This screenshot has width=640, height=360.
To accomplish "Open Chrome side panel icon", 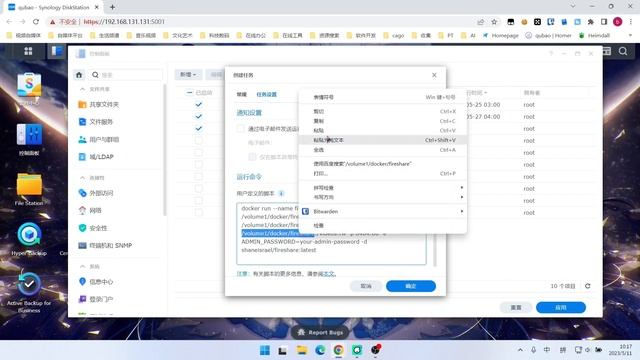I will click(x=604, y=22).
